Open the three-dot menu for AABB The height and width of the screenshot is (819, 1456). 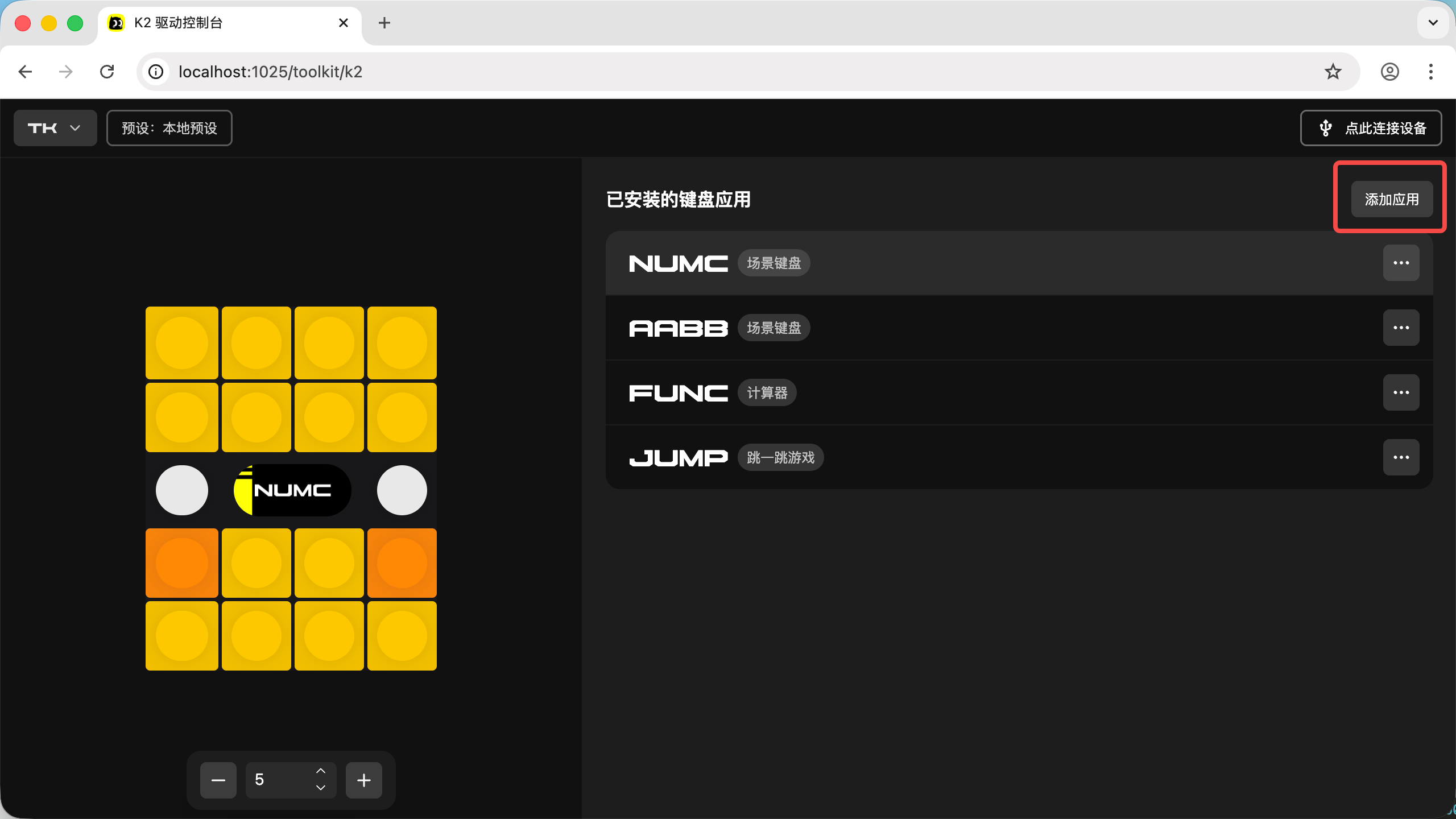coord(1401,328)
